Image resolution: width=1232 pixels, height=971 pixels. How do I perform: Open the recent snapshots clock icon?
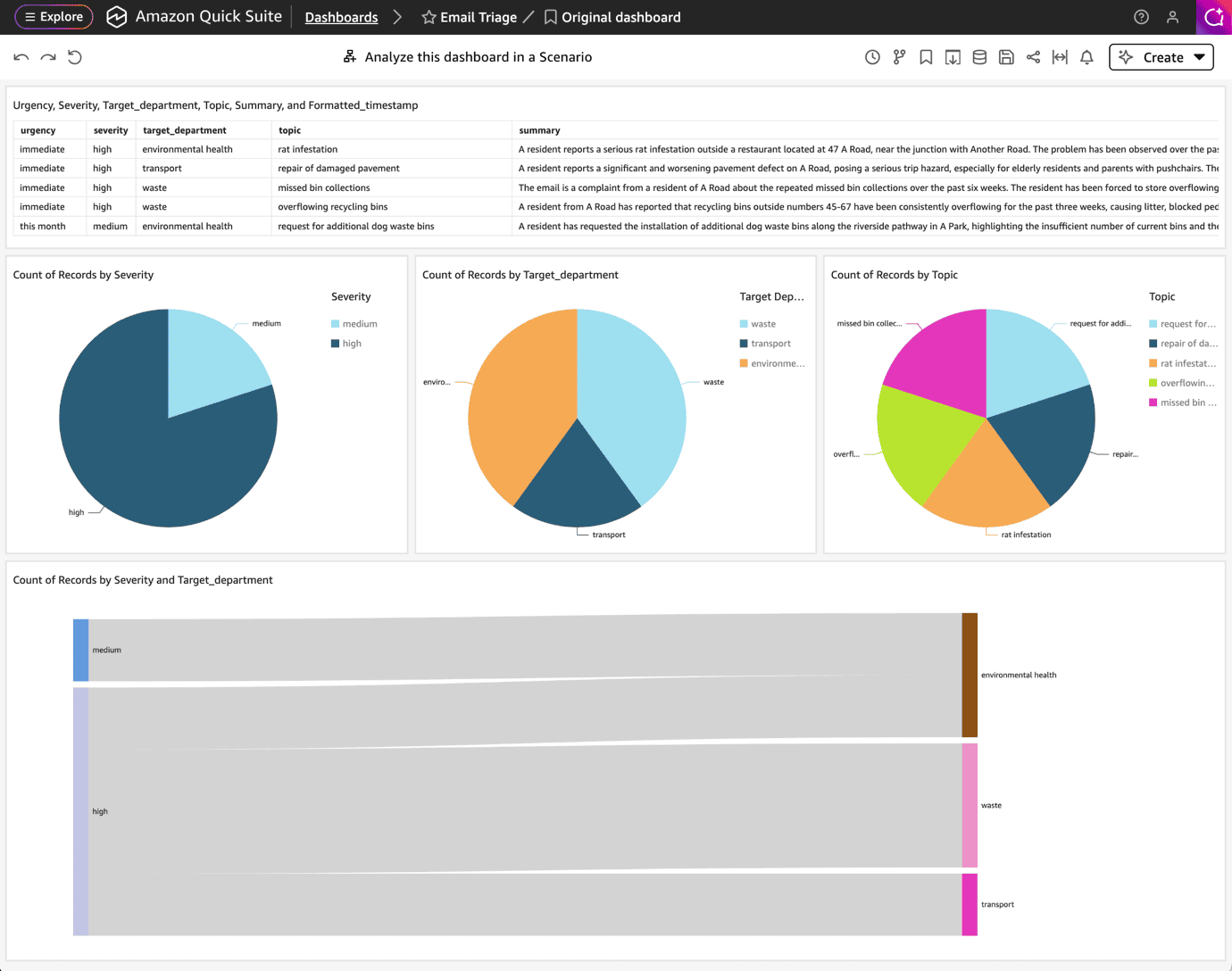click(872, 57)
